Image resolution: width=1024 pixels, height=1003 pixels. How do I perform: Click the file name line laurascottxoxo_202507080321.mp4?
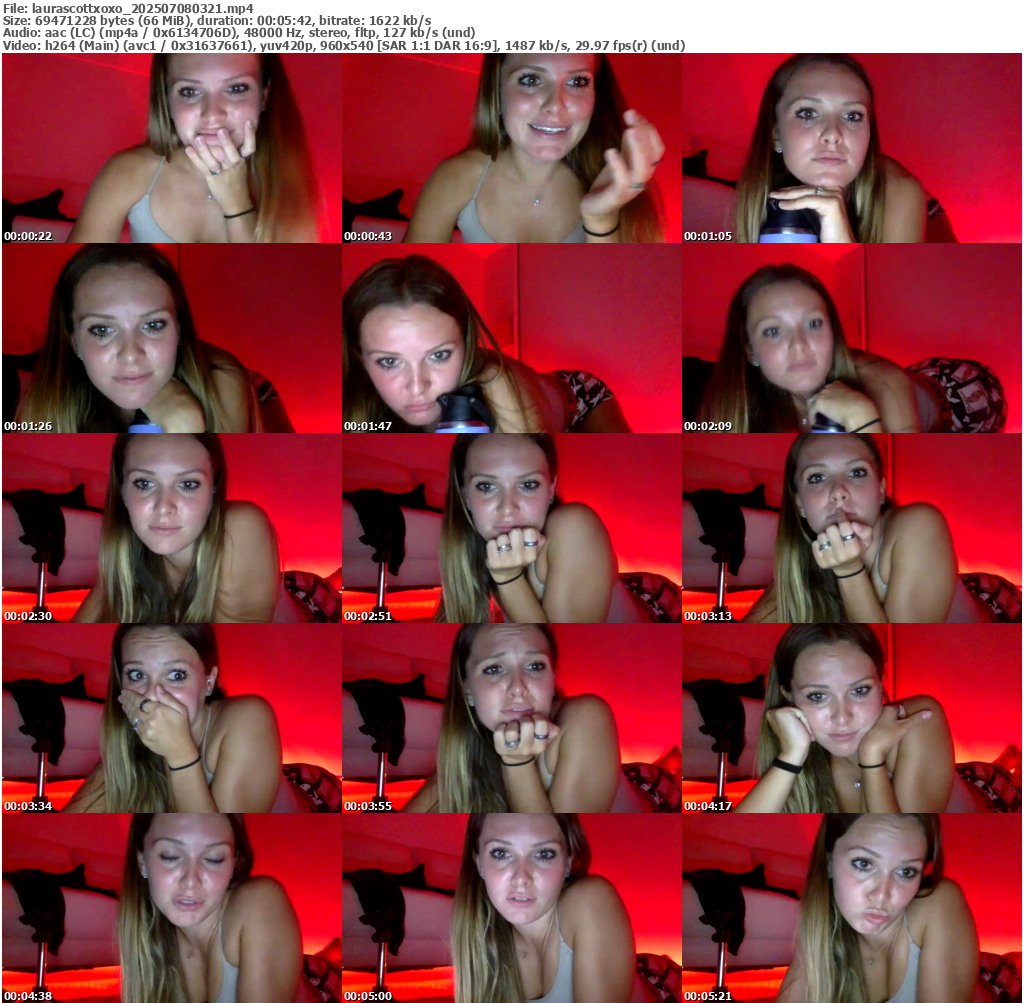[128, 8]
